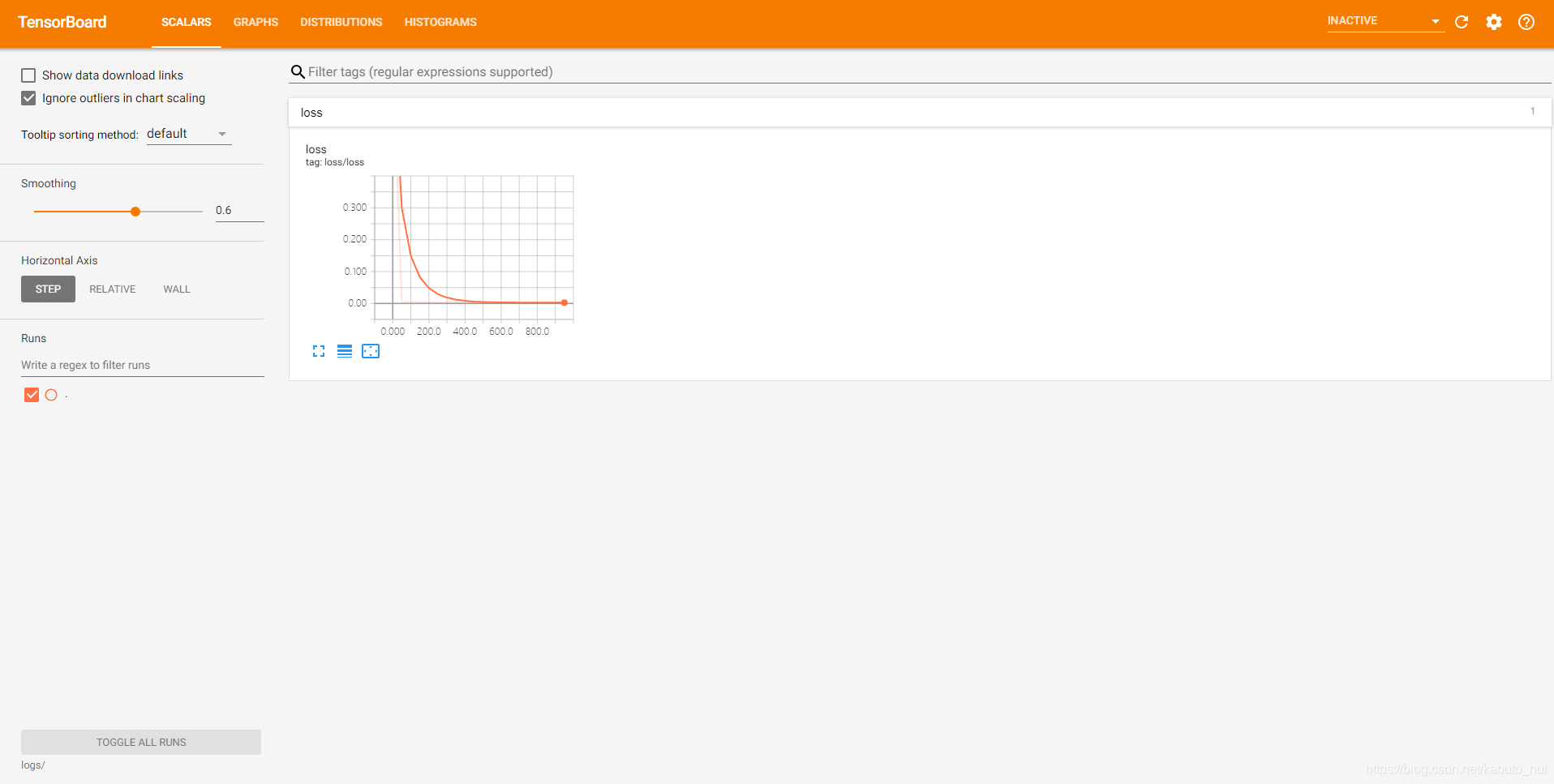The width and height of the screenshot is (1554, 784).
Task: Fit chart domain to data icon
Action: point(371,351)
